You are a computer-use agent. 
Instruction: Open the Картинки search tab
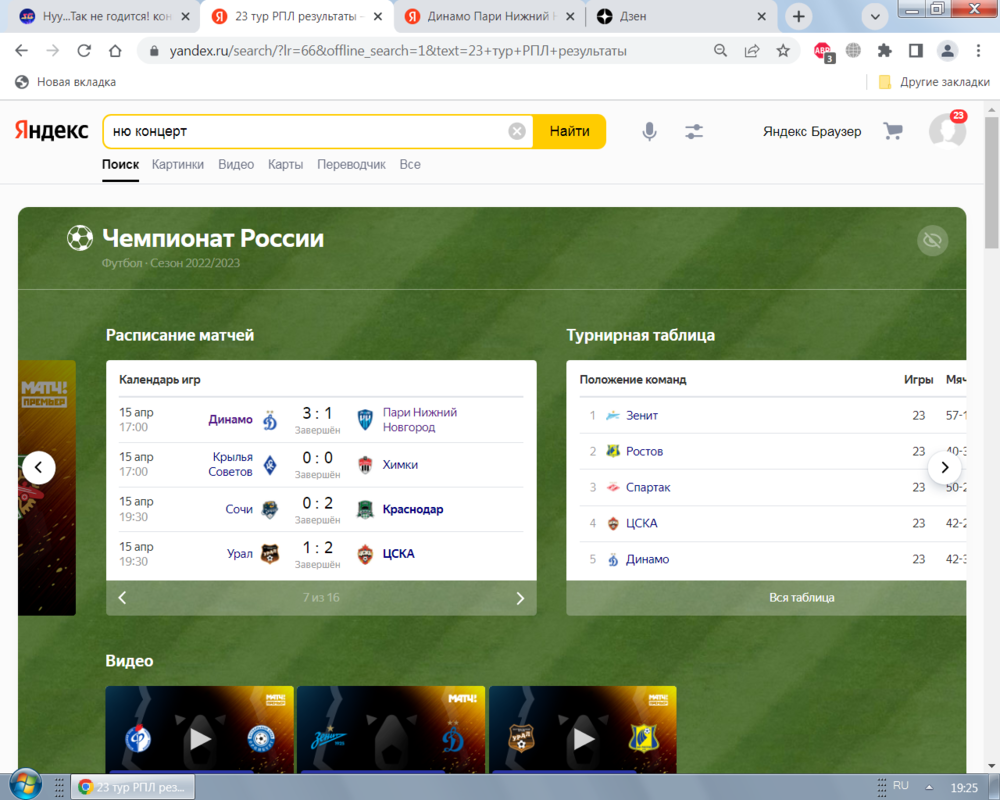tap(178, 165)
